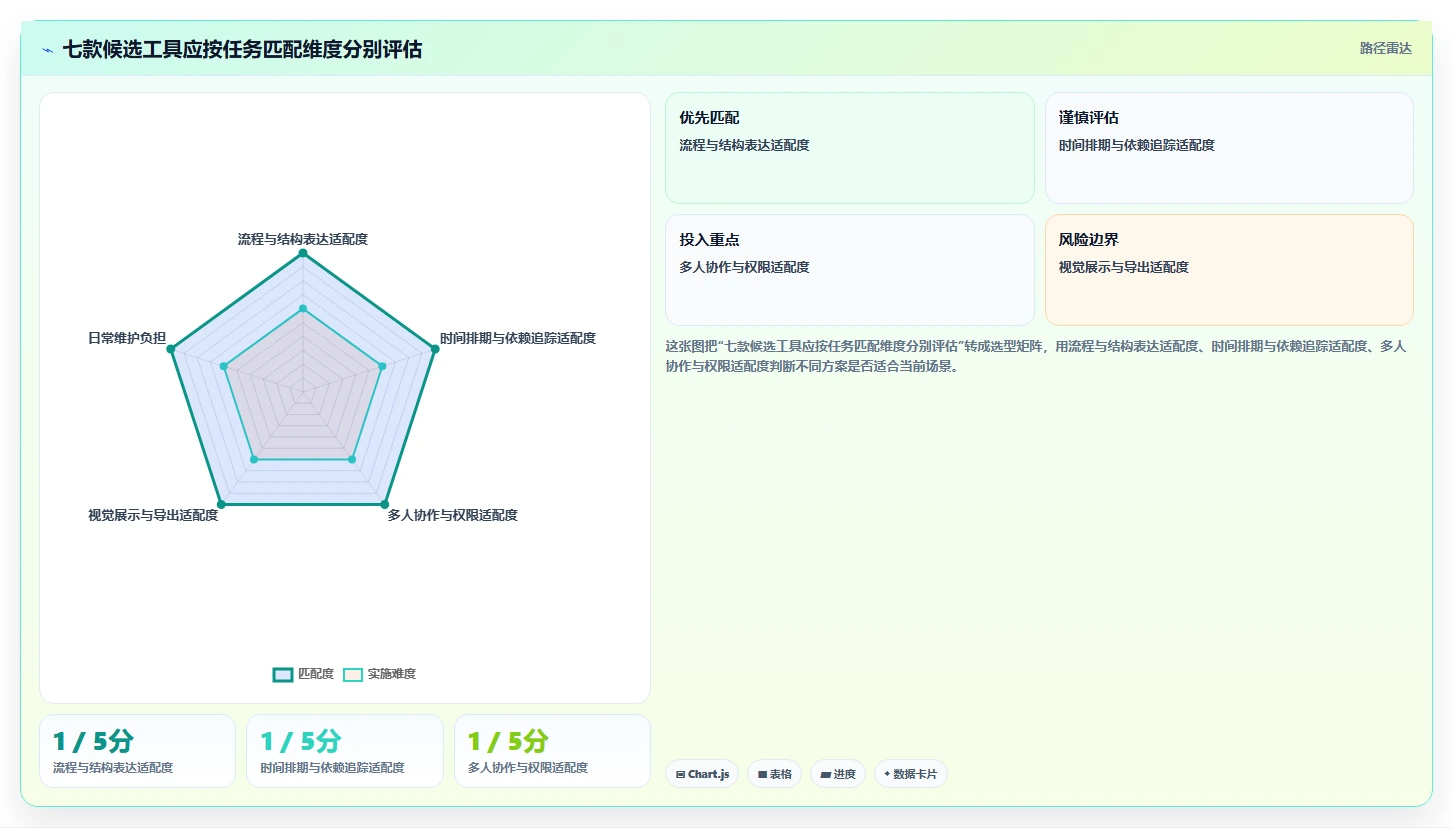1453x828 pixels.
Task: Open the 进度 chip
Action: click(838, 774)
